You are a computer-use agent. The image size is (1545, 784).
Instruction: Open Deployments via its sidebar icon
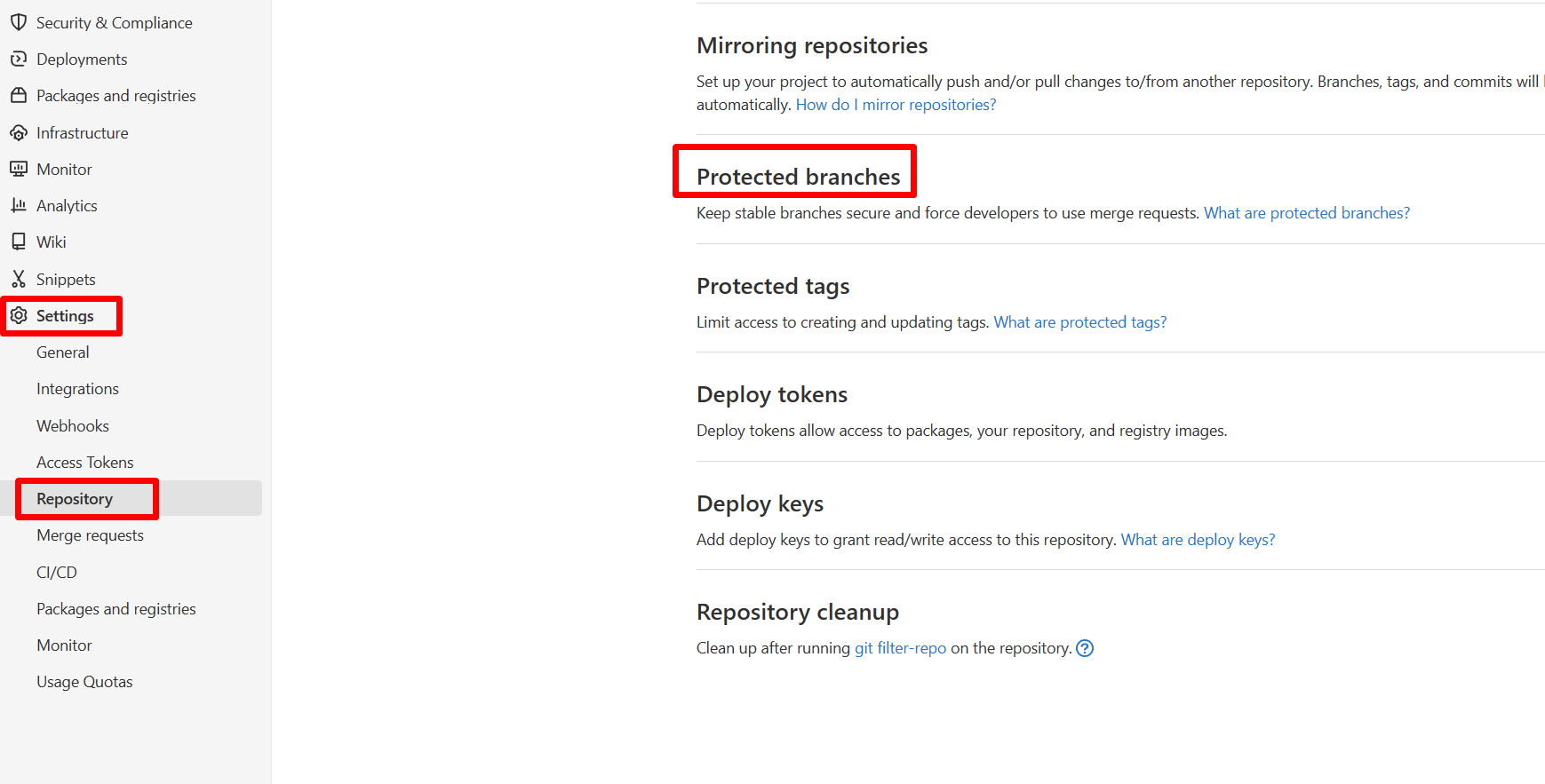19,59
